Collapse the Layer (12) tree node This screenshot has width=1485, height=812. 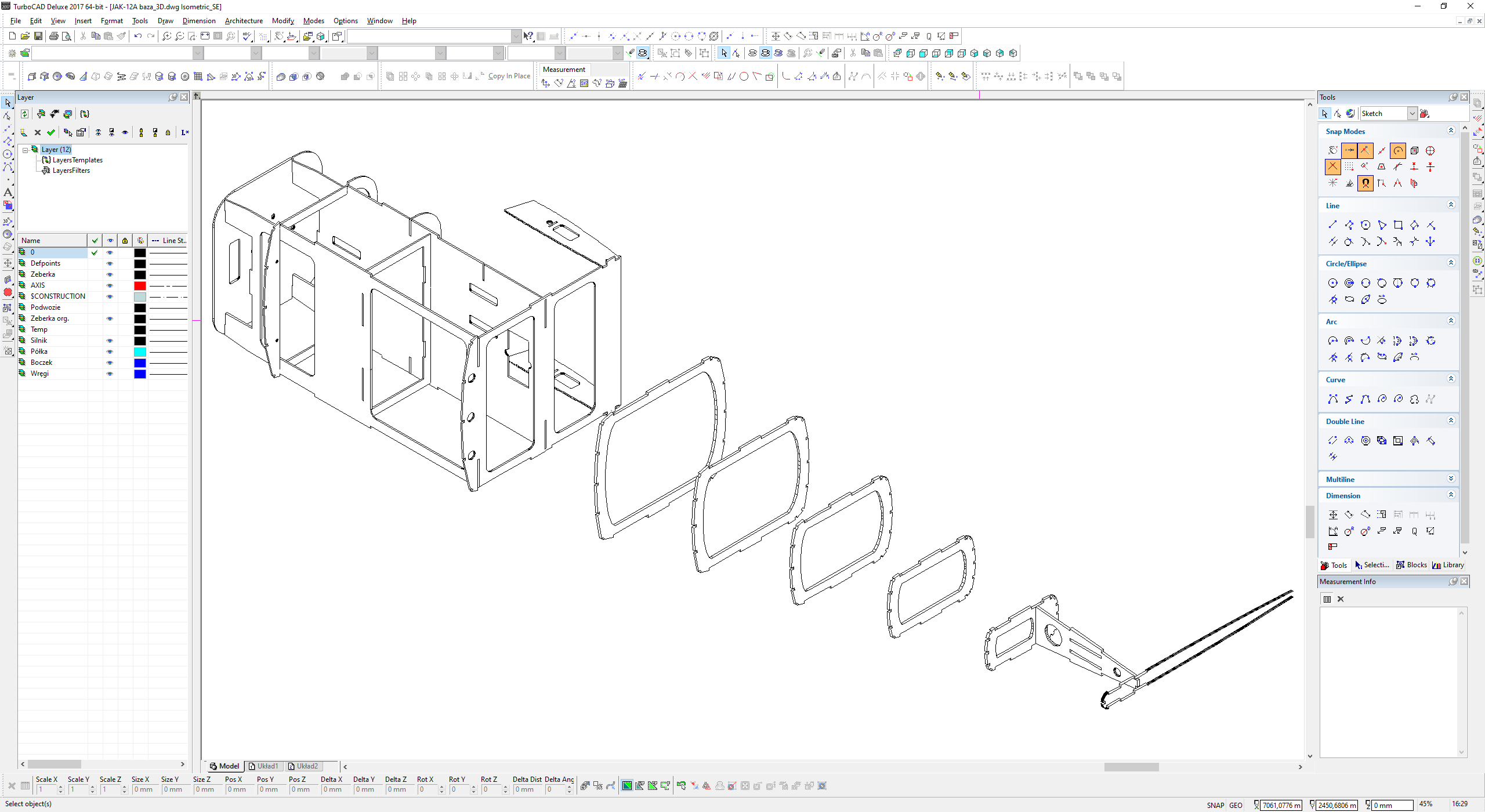tap(26, 150)
